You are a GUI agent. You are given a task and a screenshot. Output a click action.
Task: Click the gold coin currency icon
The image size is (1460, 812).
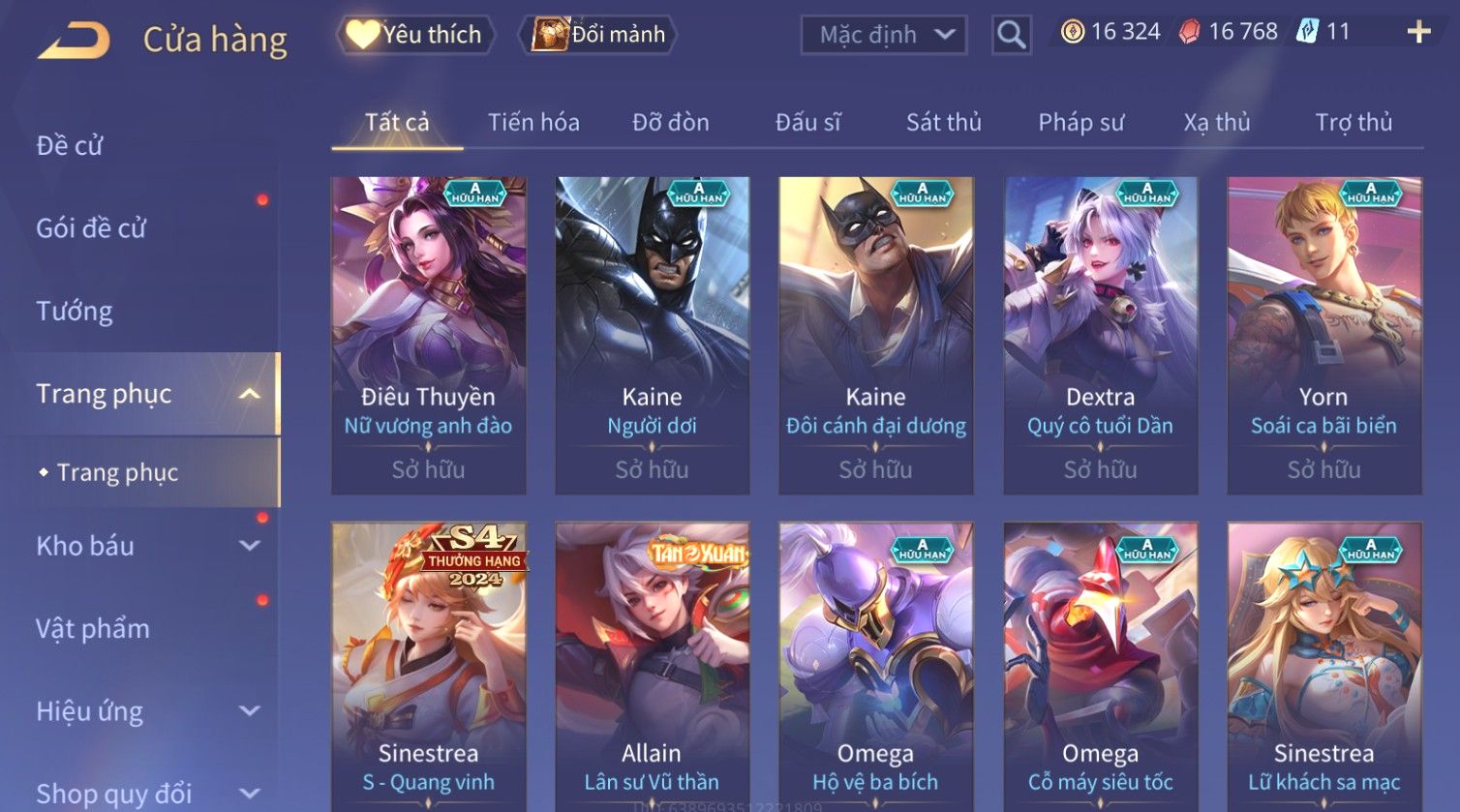(1072, 32)
